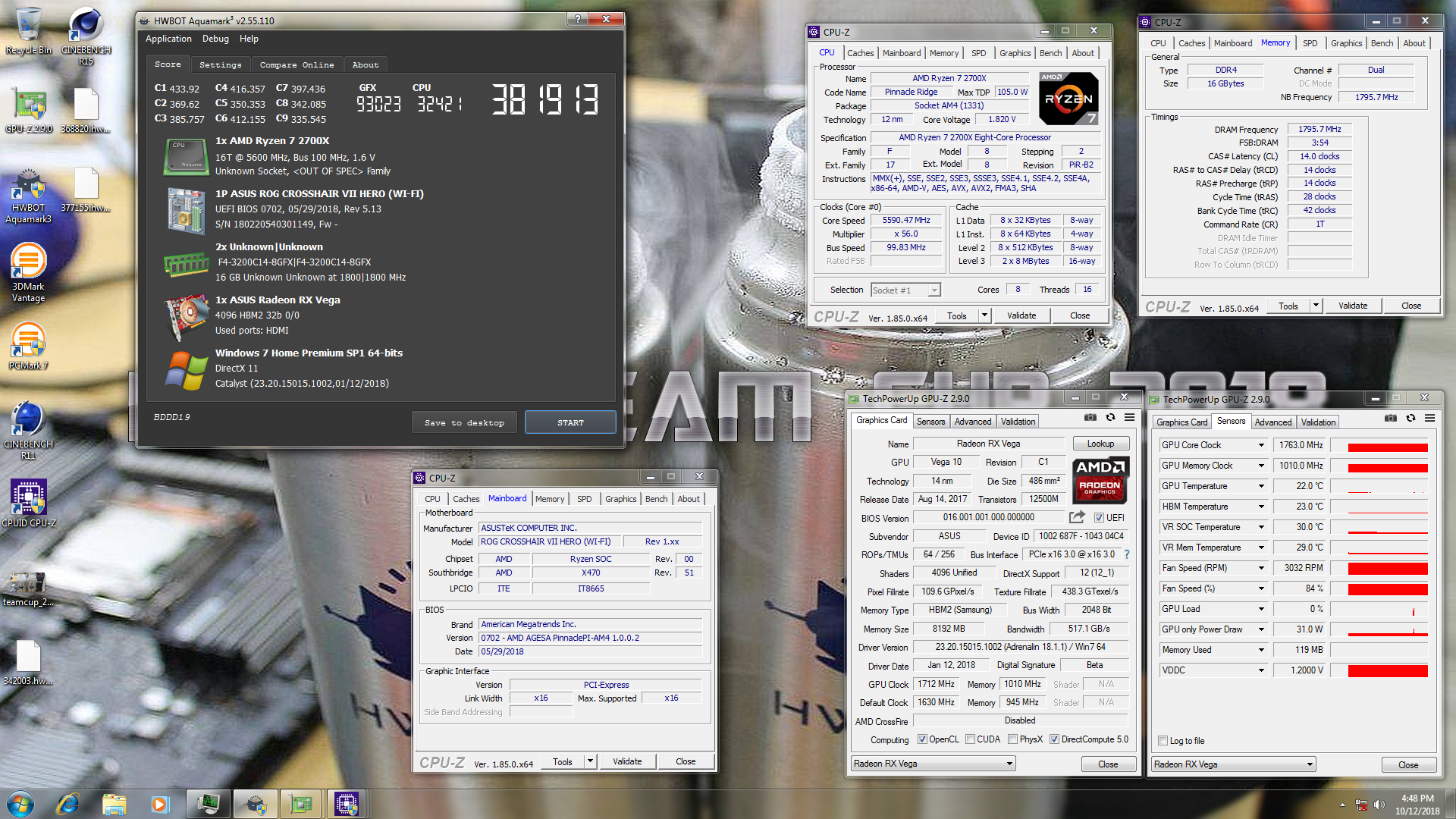Image resolution: width=1456 pixels, height=819 pixels.
Task: Open the Radeon RX Vega selector in the GPU-Z Sensors window
Action: click(x=1233, y=764)
